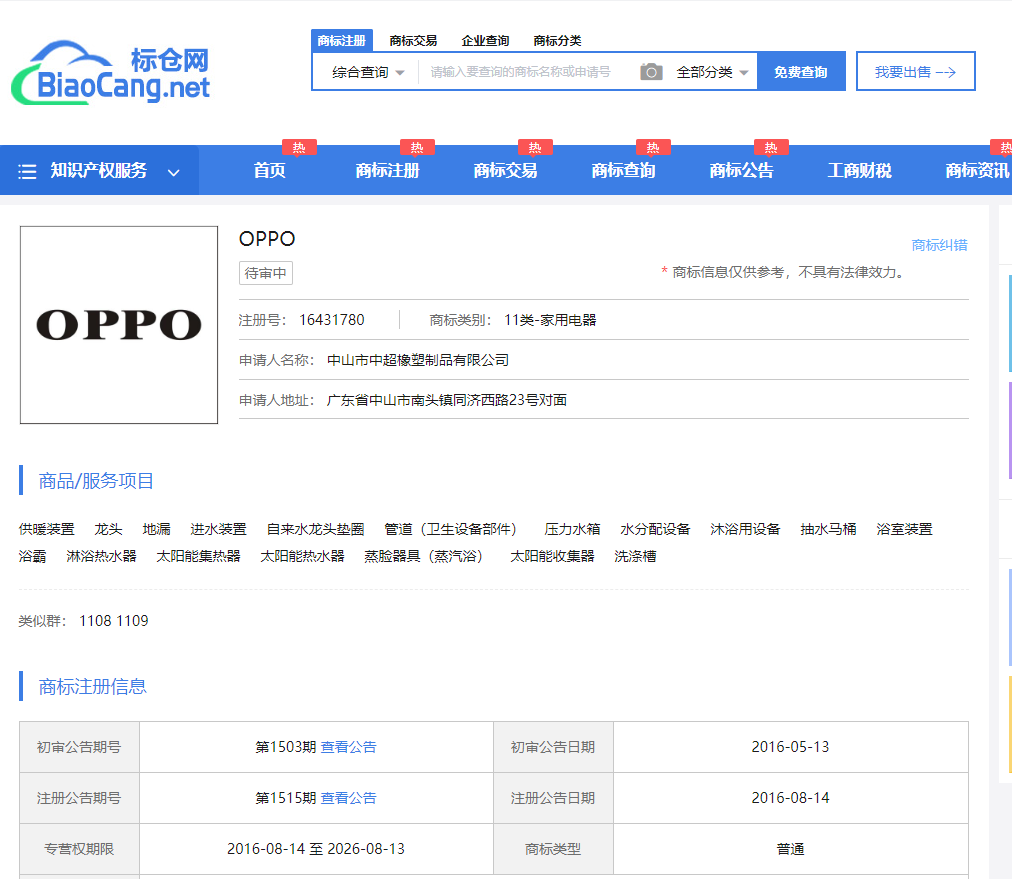Open 商标查询 in the navigation bar
This screenshot has width=1012, height=879.
pos(623,170)
